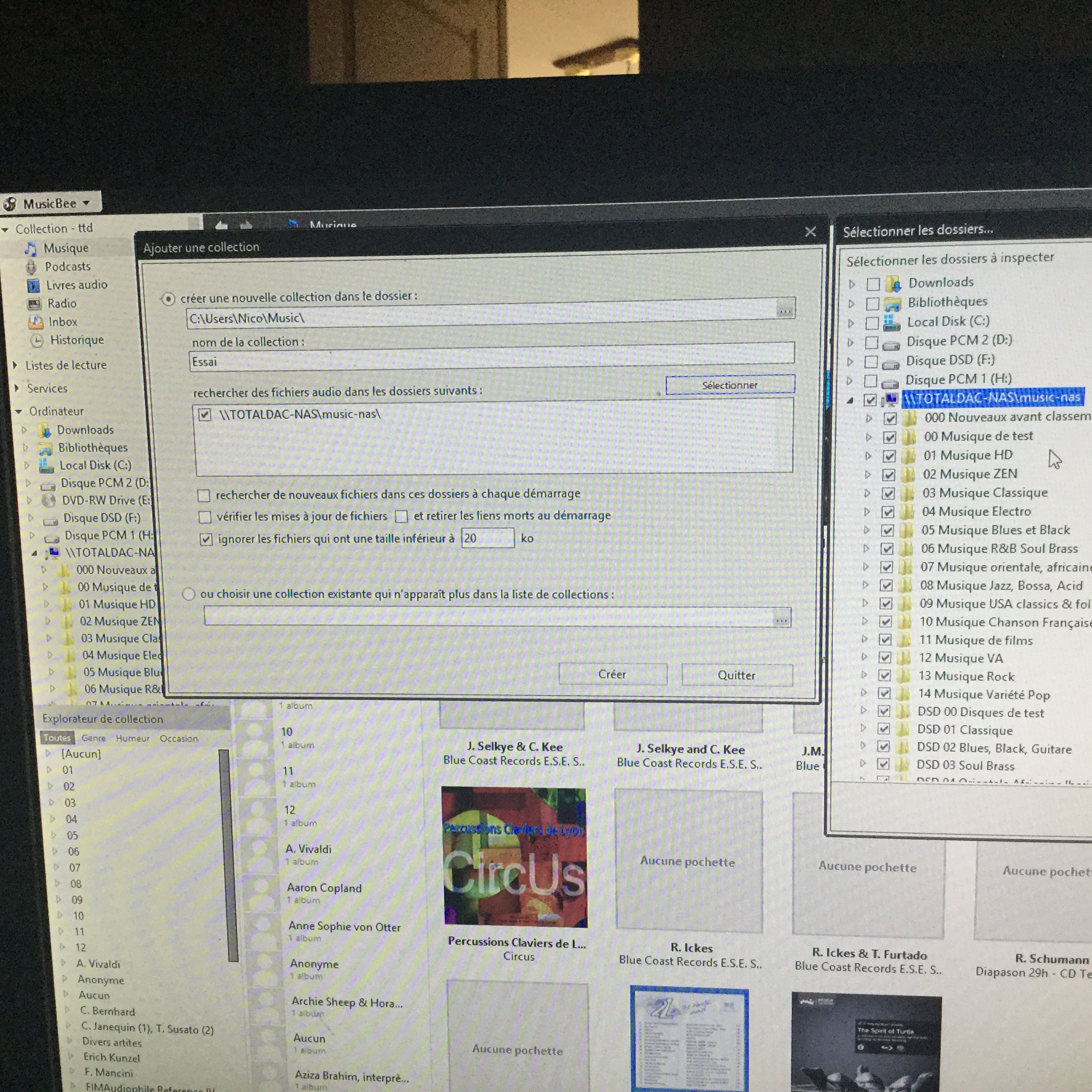Image resolution: width=1092 pixels, height=1092 pixels.
Task: Select the Radio icon in sidebar
Action: [34, 304]
